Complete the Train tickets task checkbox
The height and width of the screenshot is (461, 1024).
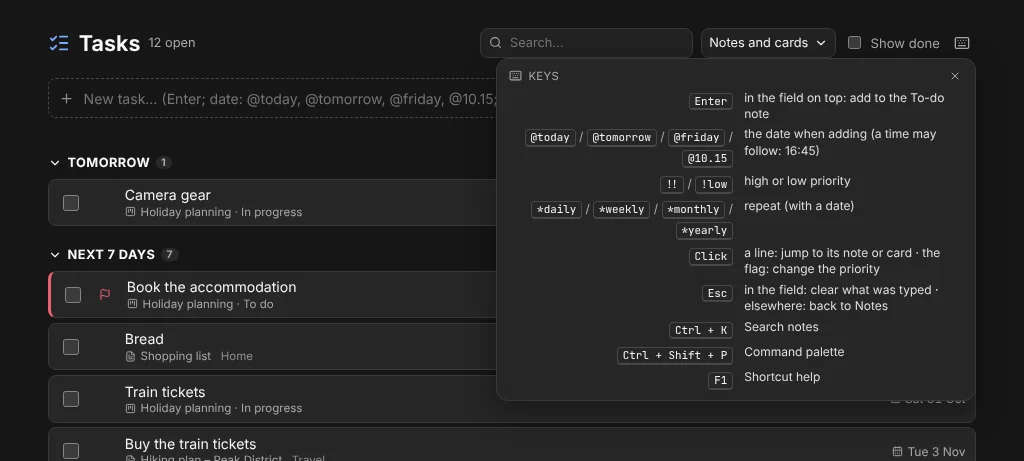pos(71,399)
